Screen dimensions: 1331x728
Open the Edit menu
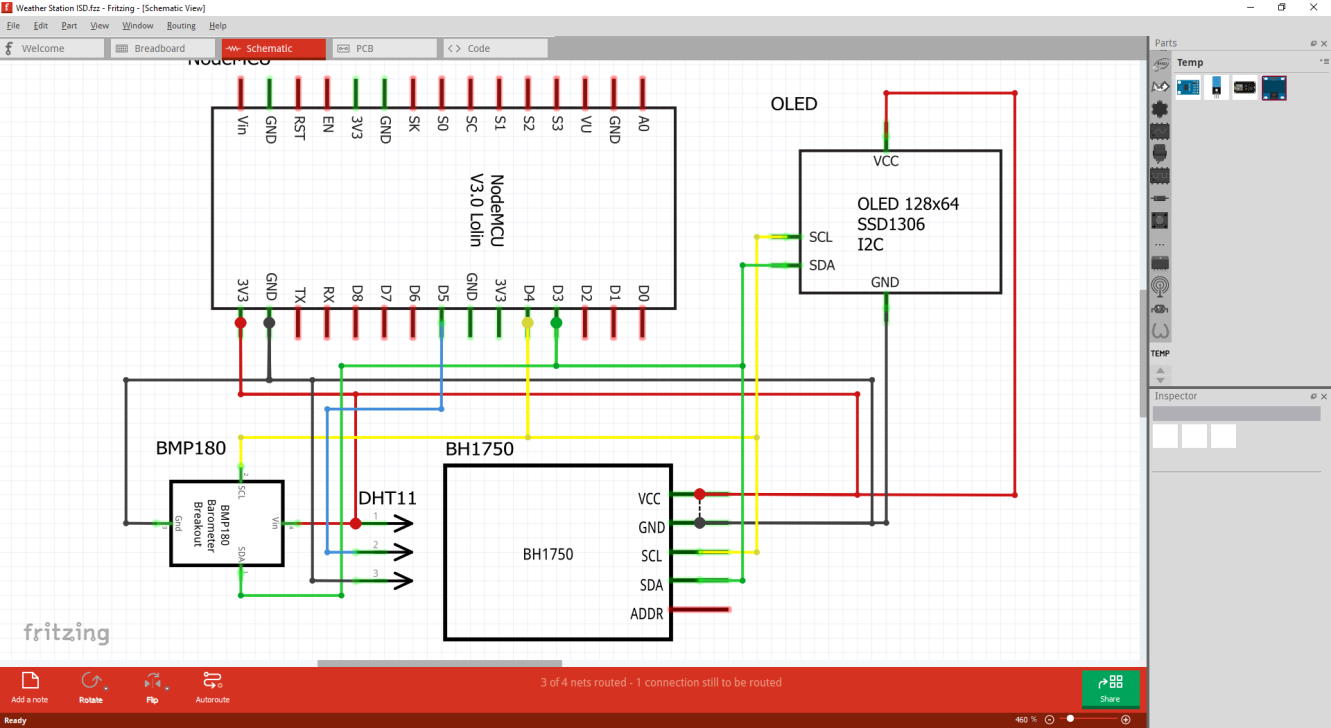(40, 25)
